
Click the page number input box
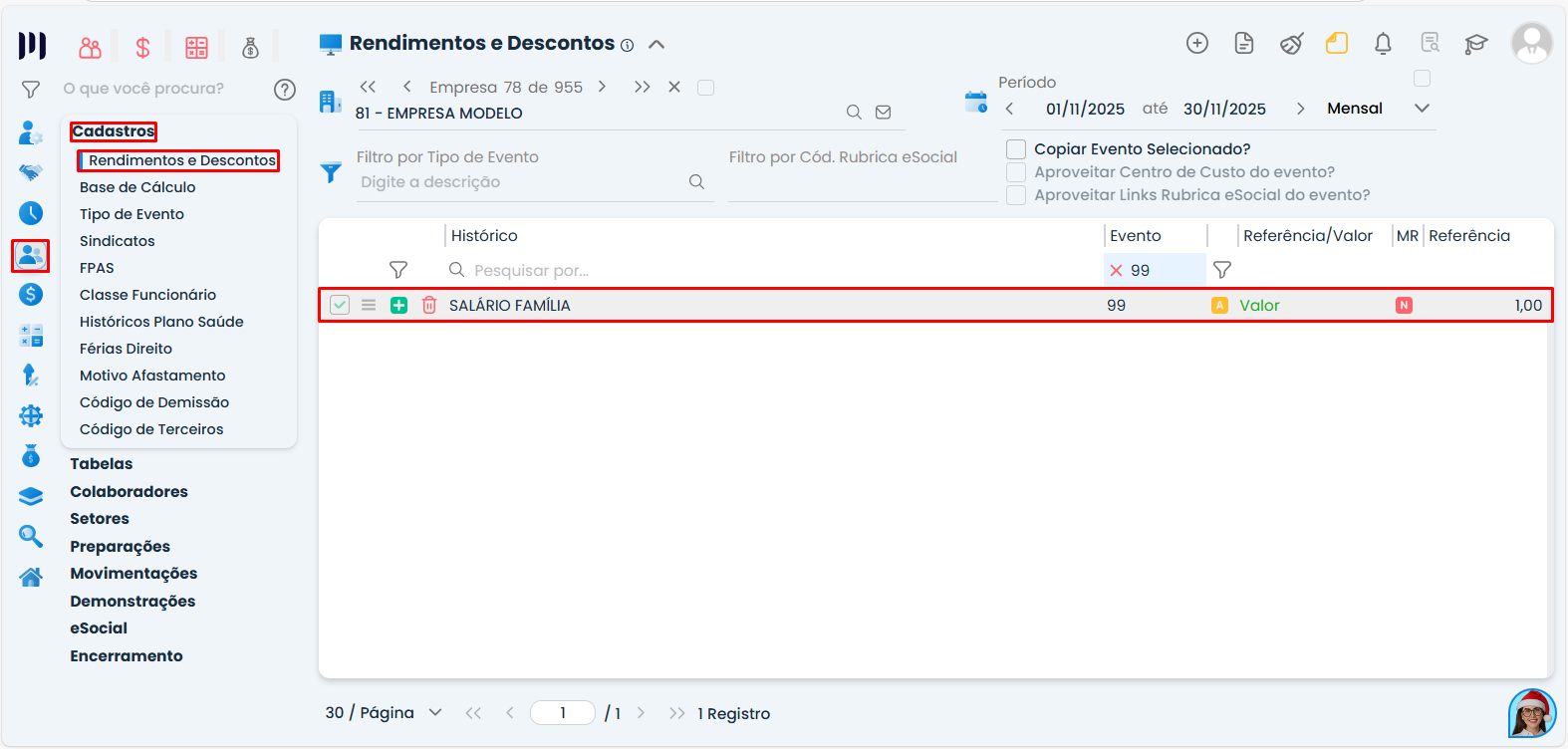[563, 713]
